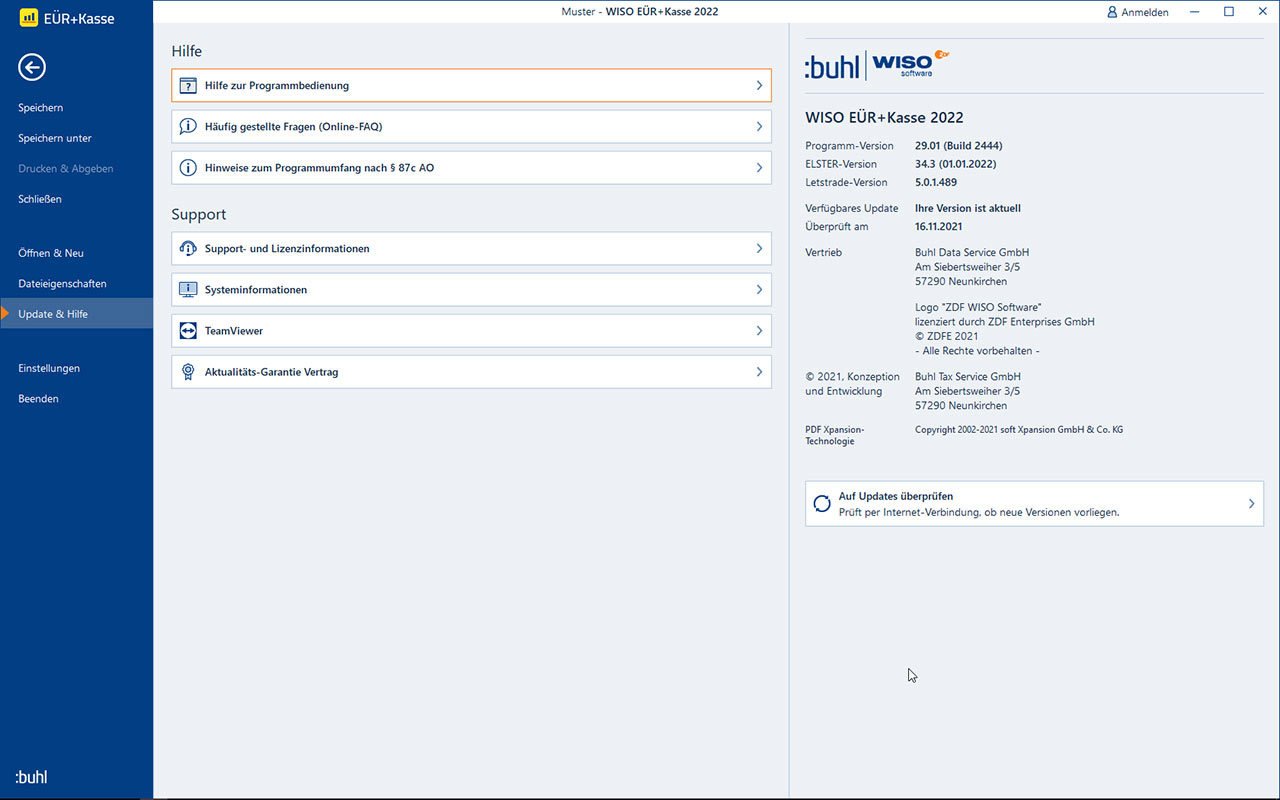Expand Häufig gestellte Fragen chevron
The width and height of the screenshot is (1280, 800).
760,127
